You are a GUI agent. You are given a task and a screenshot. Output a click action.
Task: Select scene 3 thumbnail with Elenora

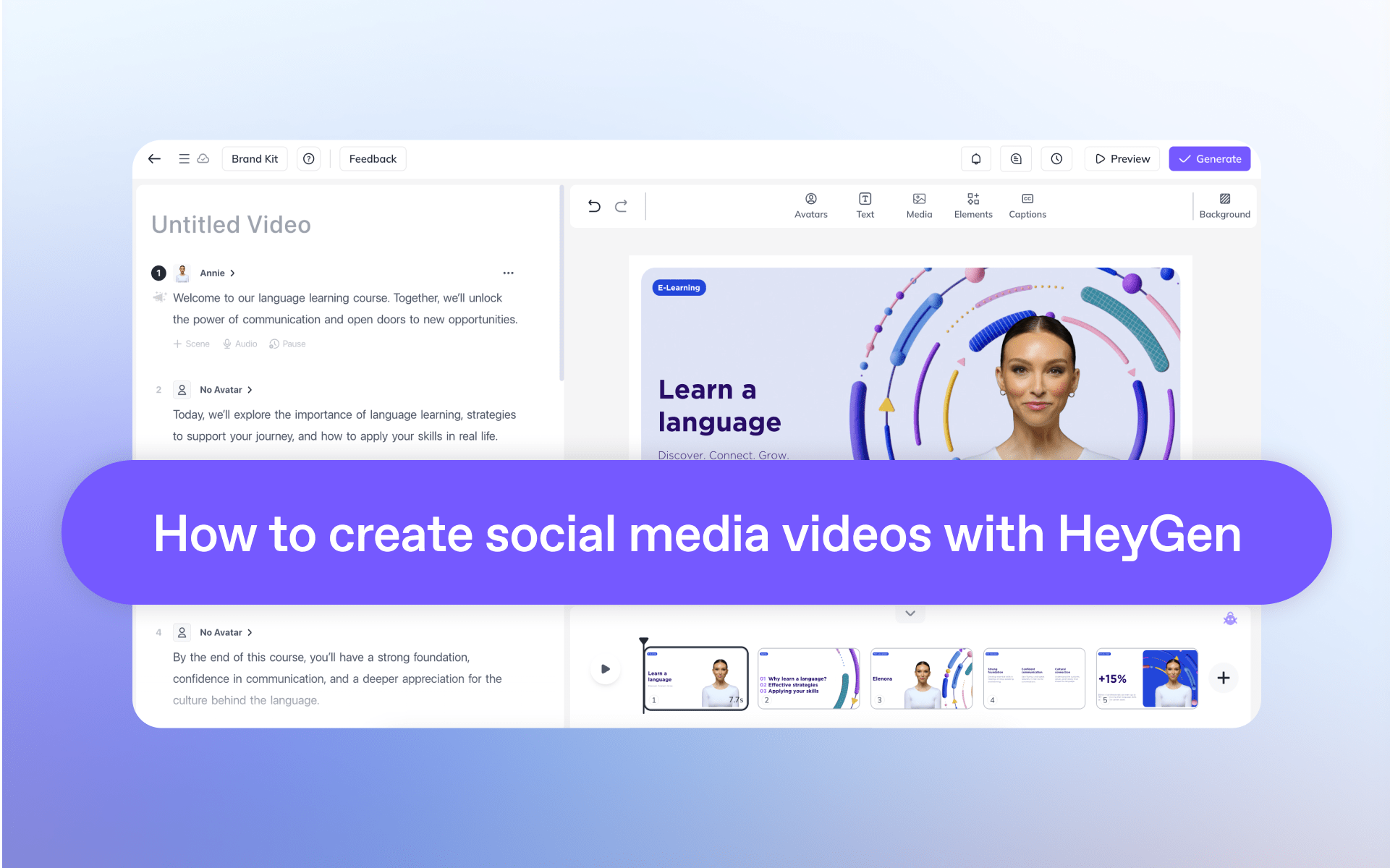point(922,678)
